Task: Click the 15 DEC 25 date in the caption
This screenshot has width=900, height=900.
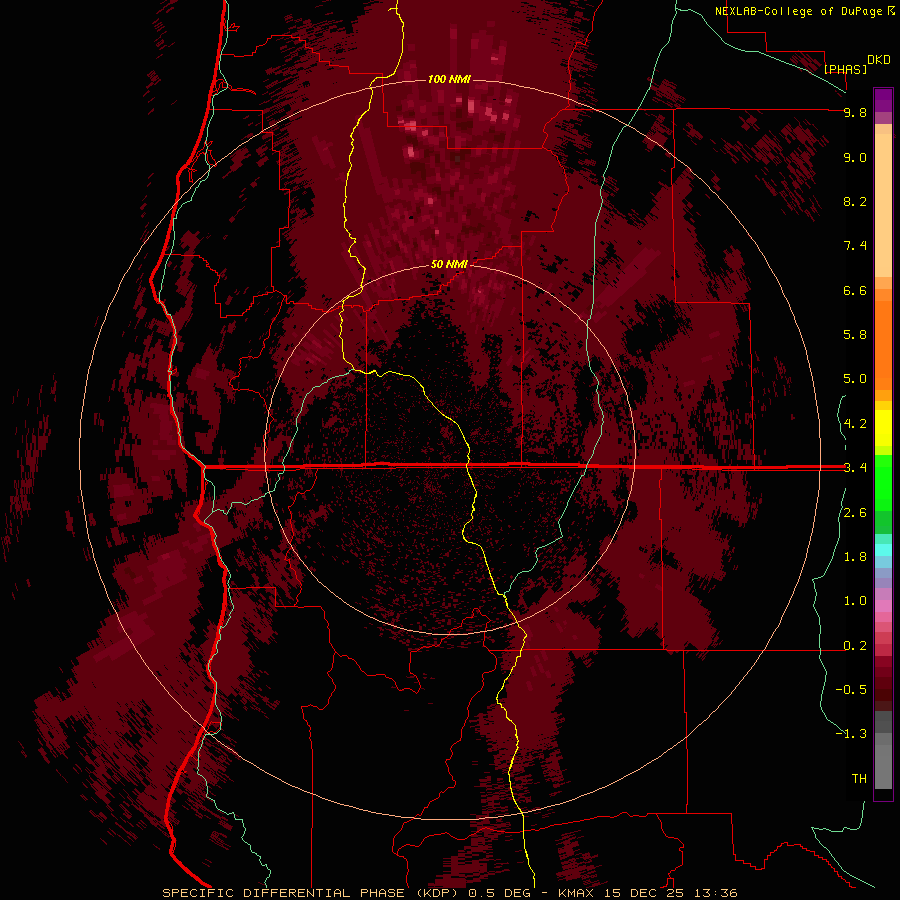Action: tap(645, 893)
